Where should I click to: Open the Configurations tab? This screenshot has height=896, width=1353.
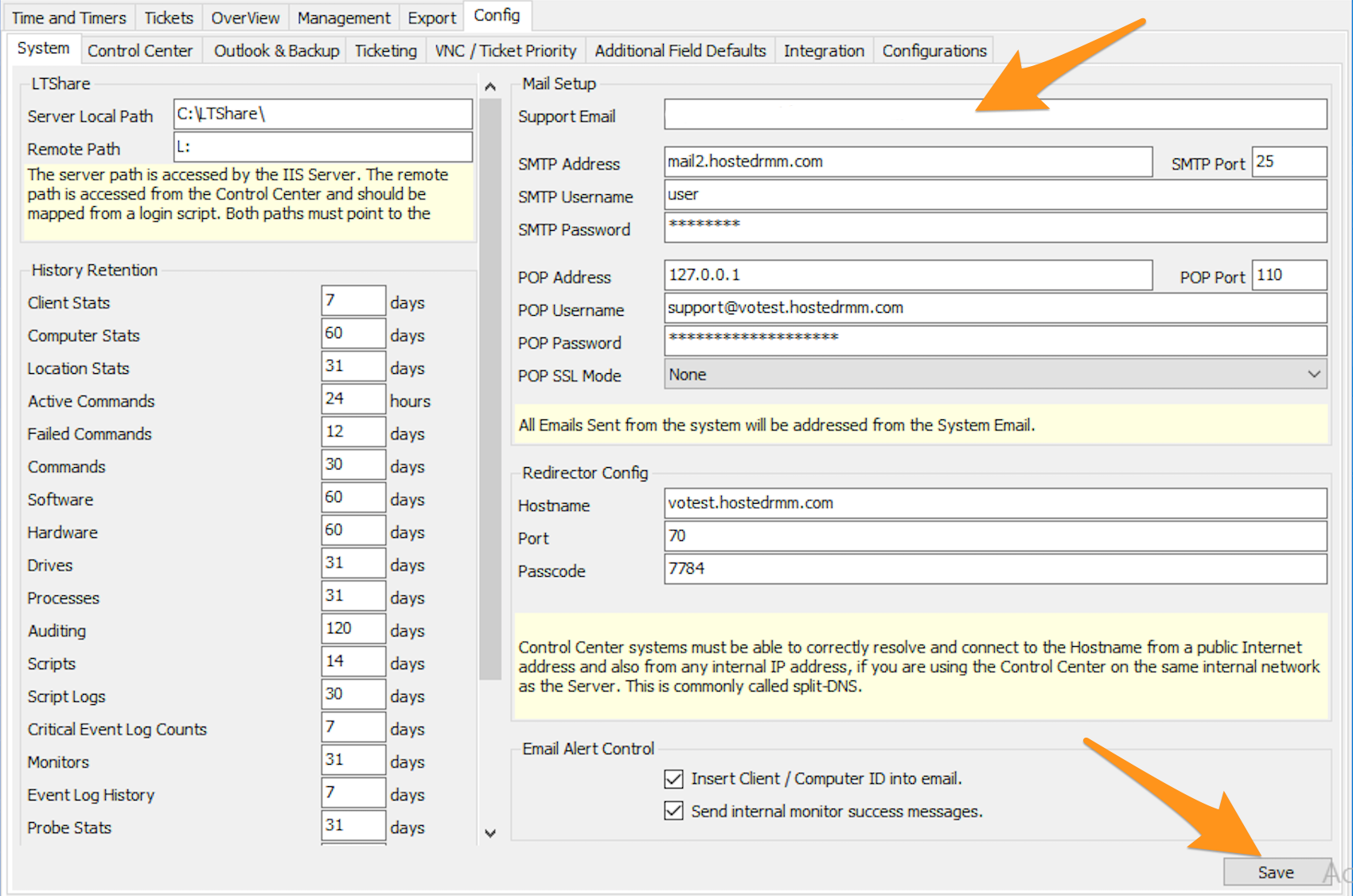[x=933, y=50]
